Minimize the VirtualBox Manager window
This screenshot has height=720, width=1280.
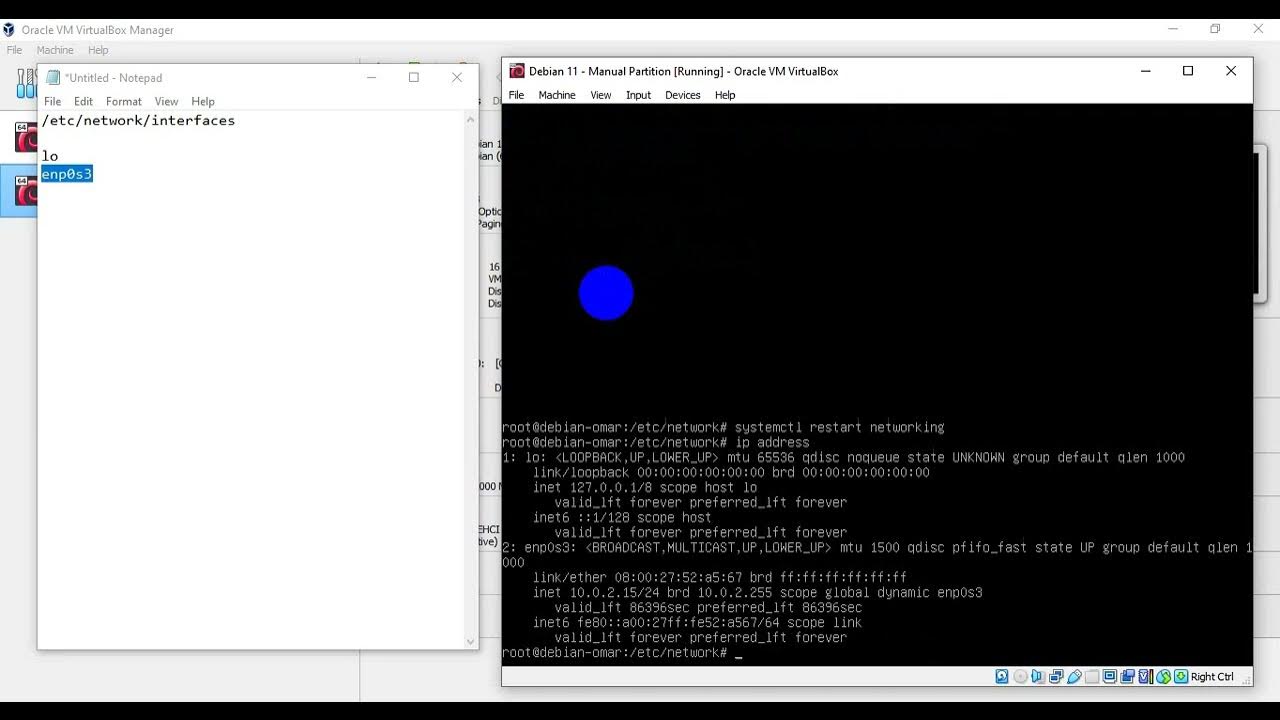coord(1173,29)
